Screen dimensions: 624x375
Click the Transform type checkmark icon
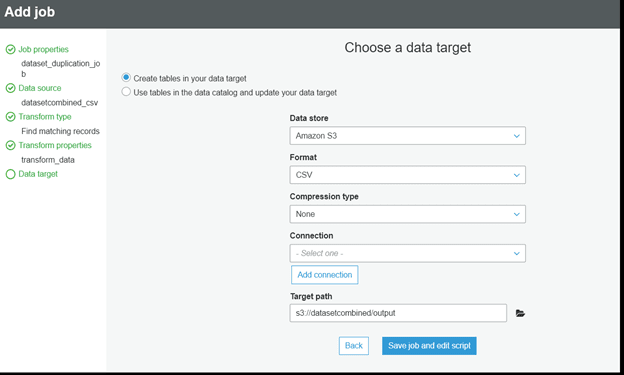click(x=10, y=117)
